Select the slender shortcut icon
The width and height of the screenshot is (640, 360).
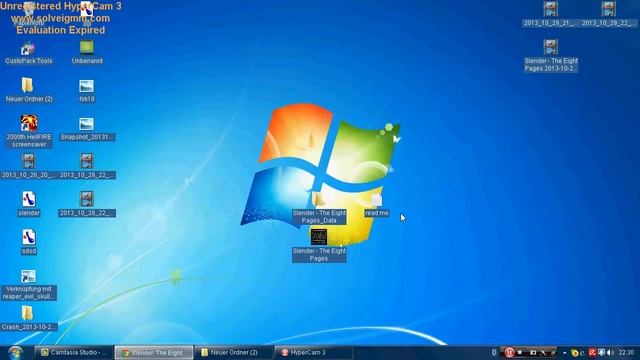[29, 204]
